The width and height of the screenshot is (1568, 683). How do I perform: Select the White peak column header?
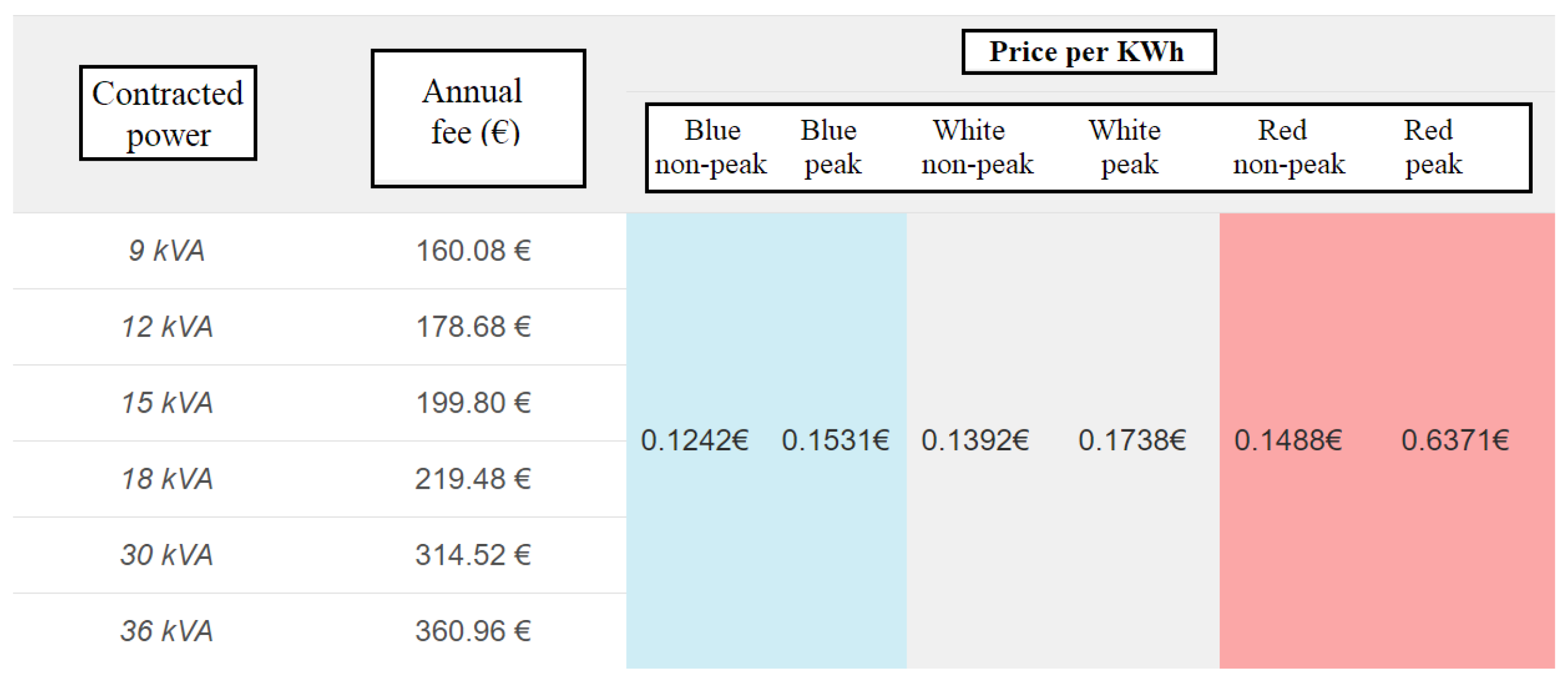coord(1128,148)
